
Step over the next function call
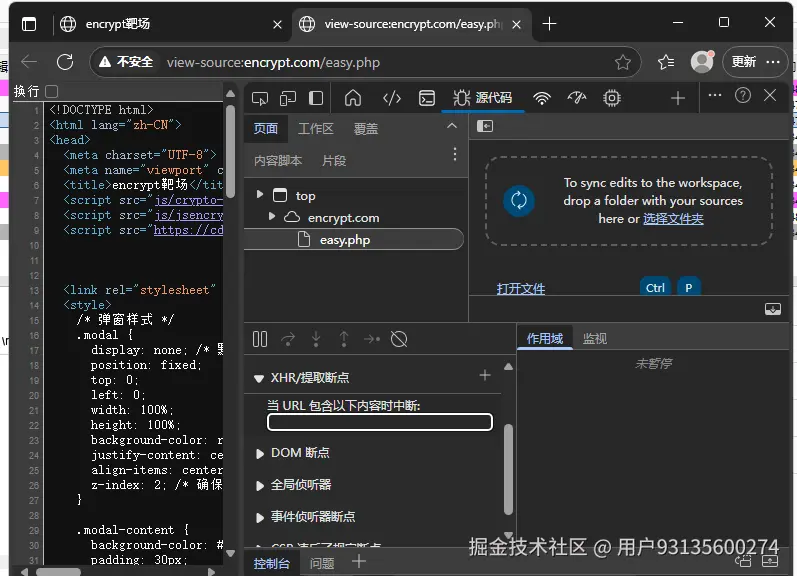(288, 339)
